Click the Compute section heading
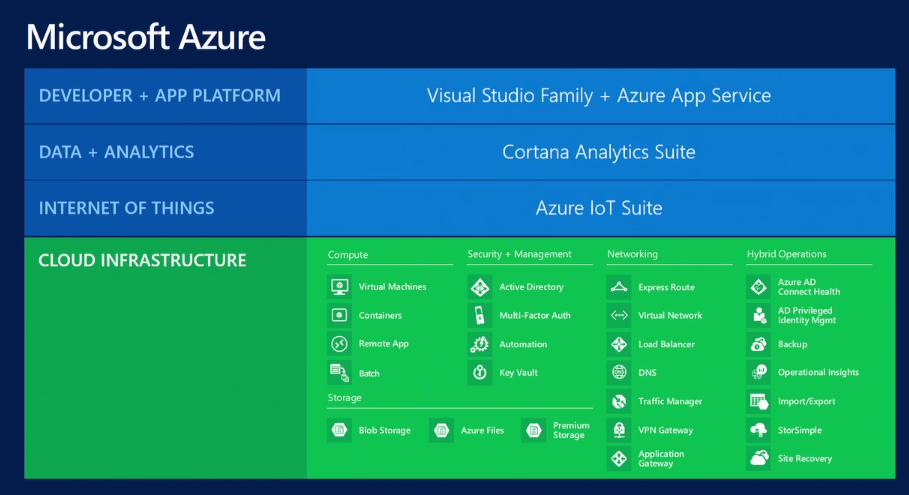 pyautogui.click(x=348, y=254)
